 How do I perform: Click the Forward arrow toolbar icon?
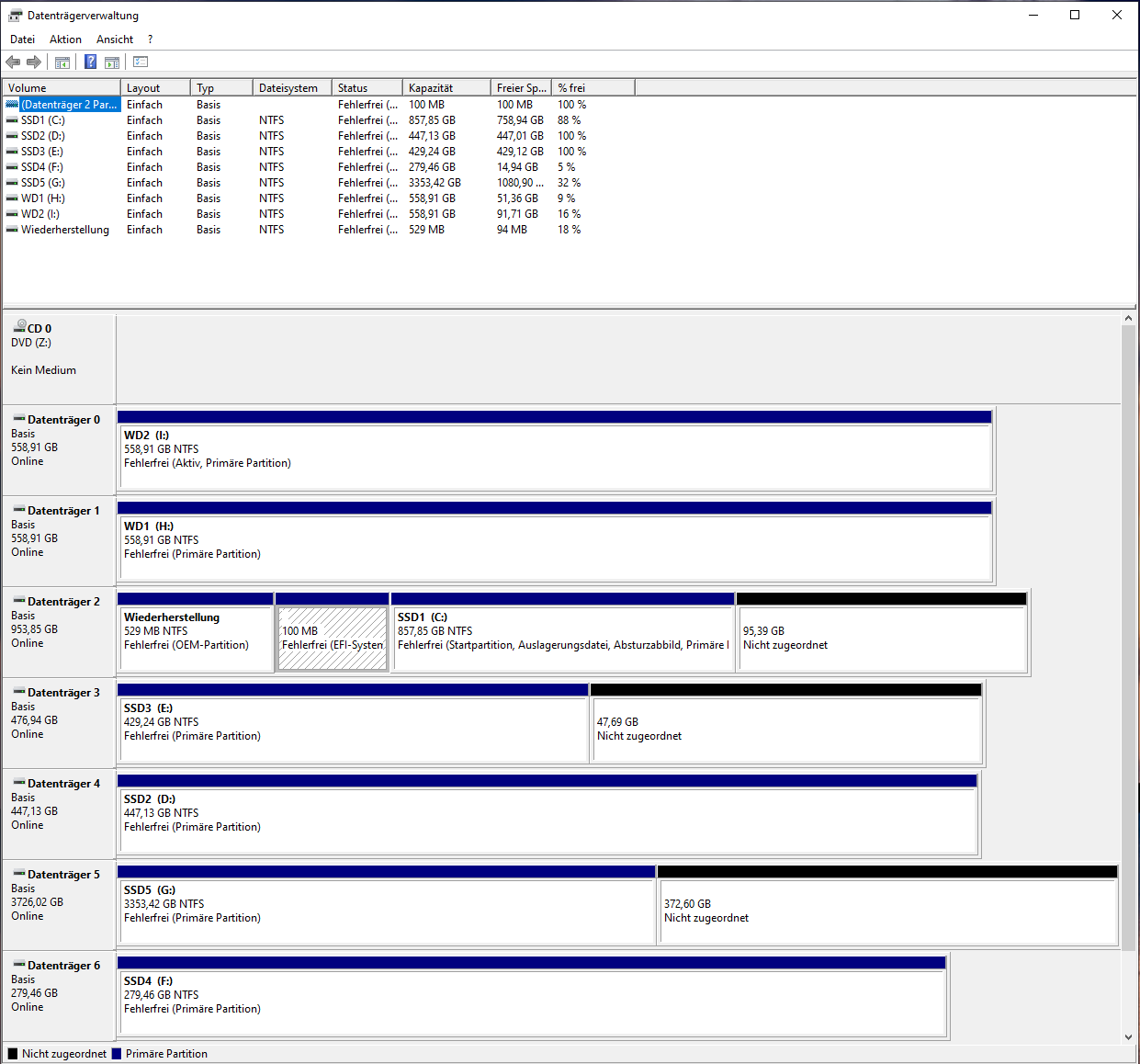(x=34, y=62)
